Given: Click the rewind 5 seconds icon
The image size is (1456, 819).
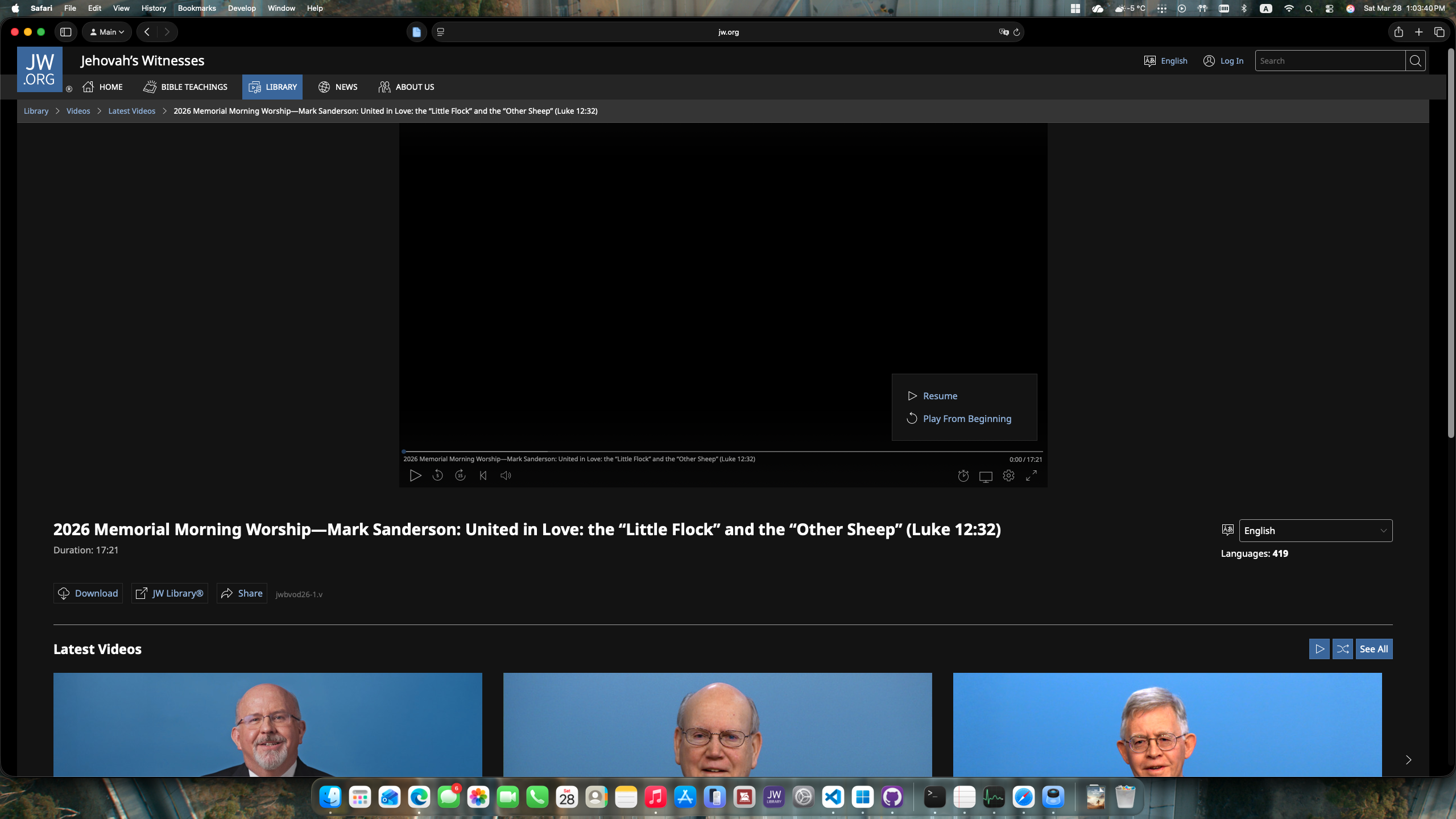Looking at the screenshot, I should [x=437, y=475].
